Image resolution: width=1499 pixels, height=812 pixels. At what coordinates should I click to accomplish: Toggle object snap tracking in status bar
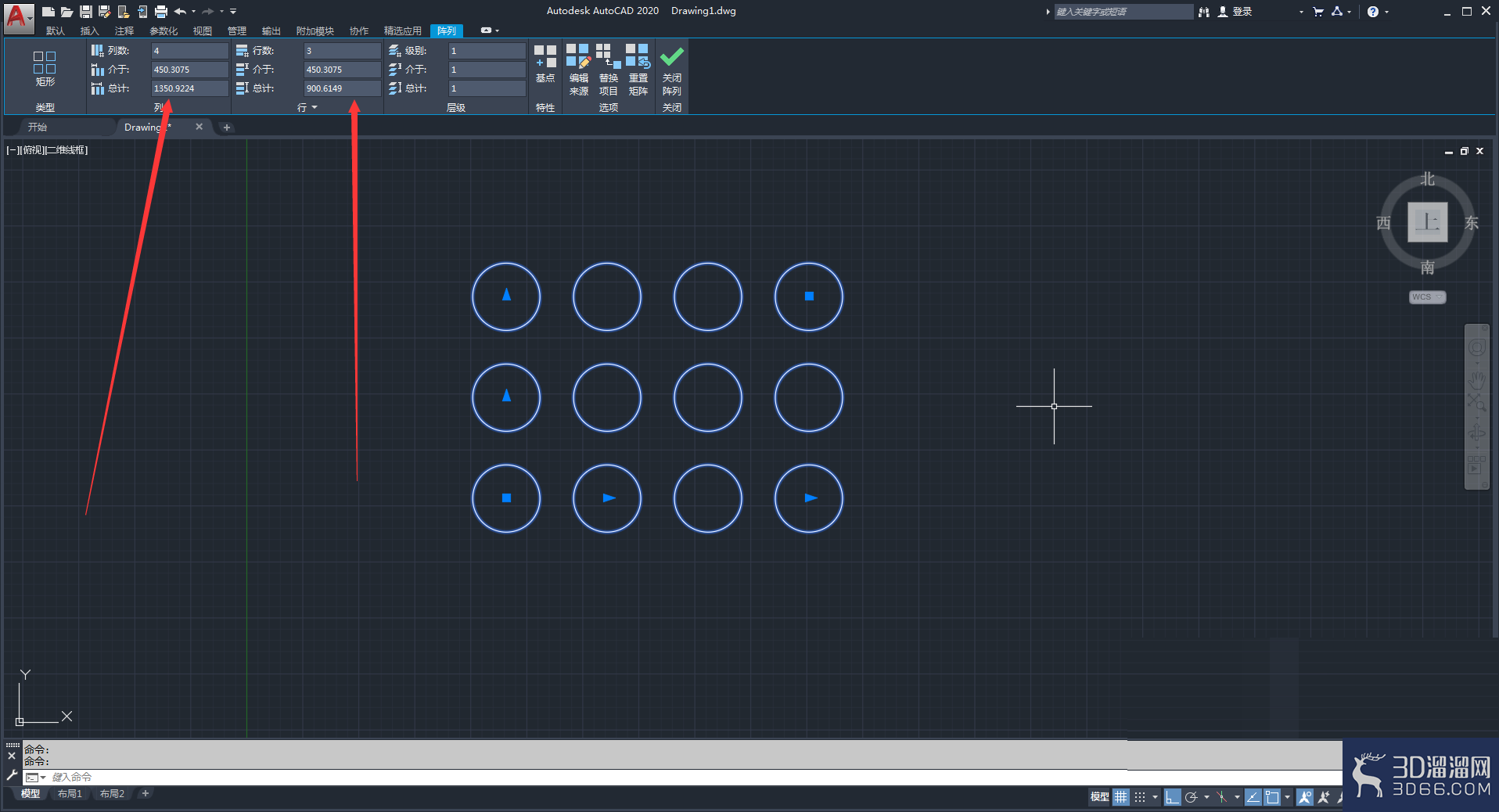click(1253, 797)
